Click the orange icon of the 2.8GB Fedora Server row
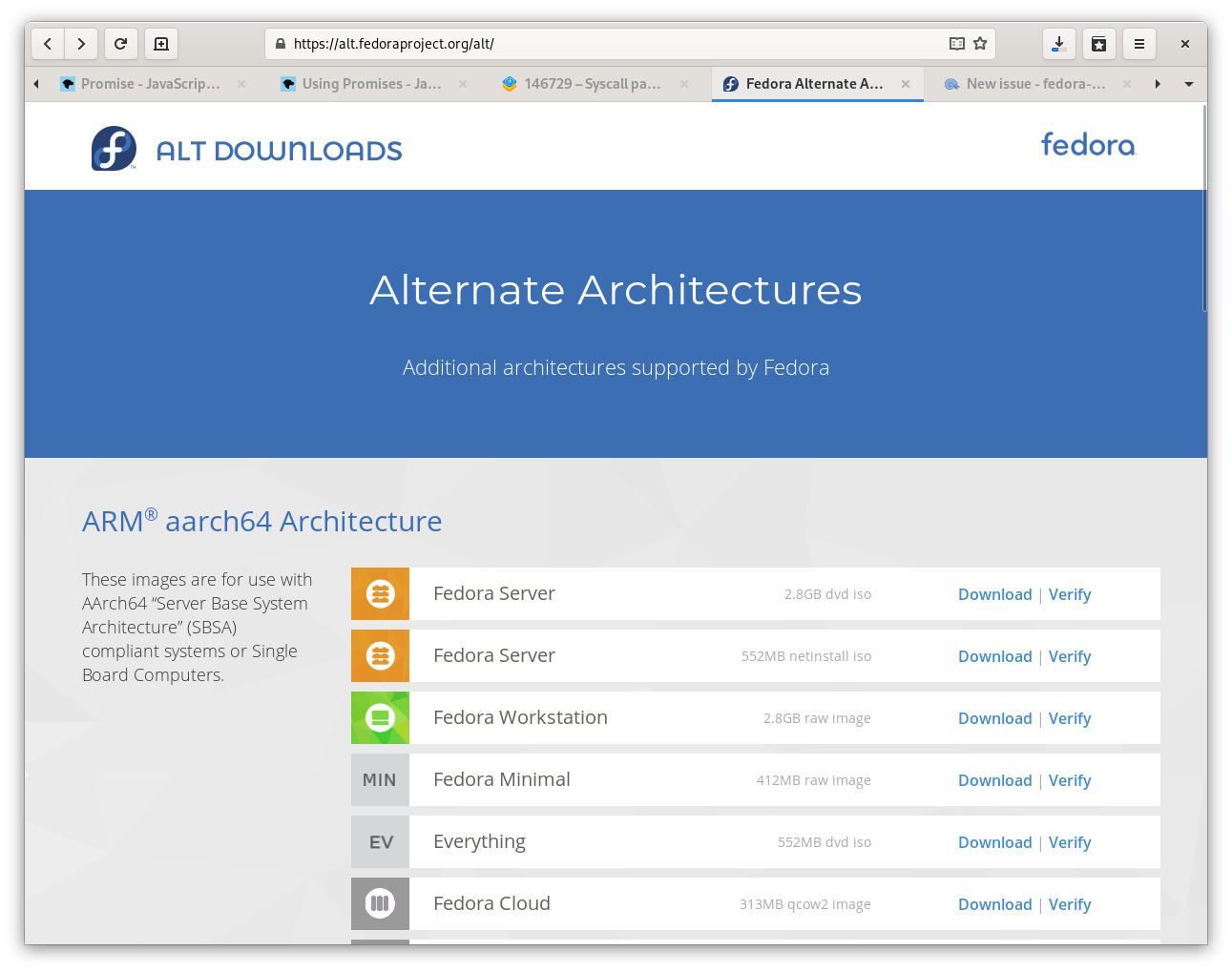Viewport: 1232px width, 972px height. pos(380,593)
